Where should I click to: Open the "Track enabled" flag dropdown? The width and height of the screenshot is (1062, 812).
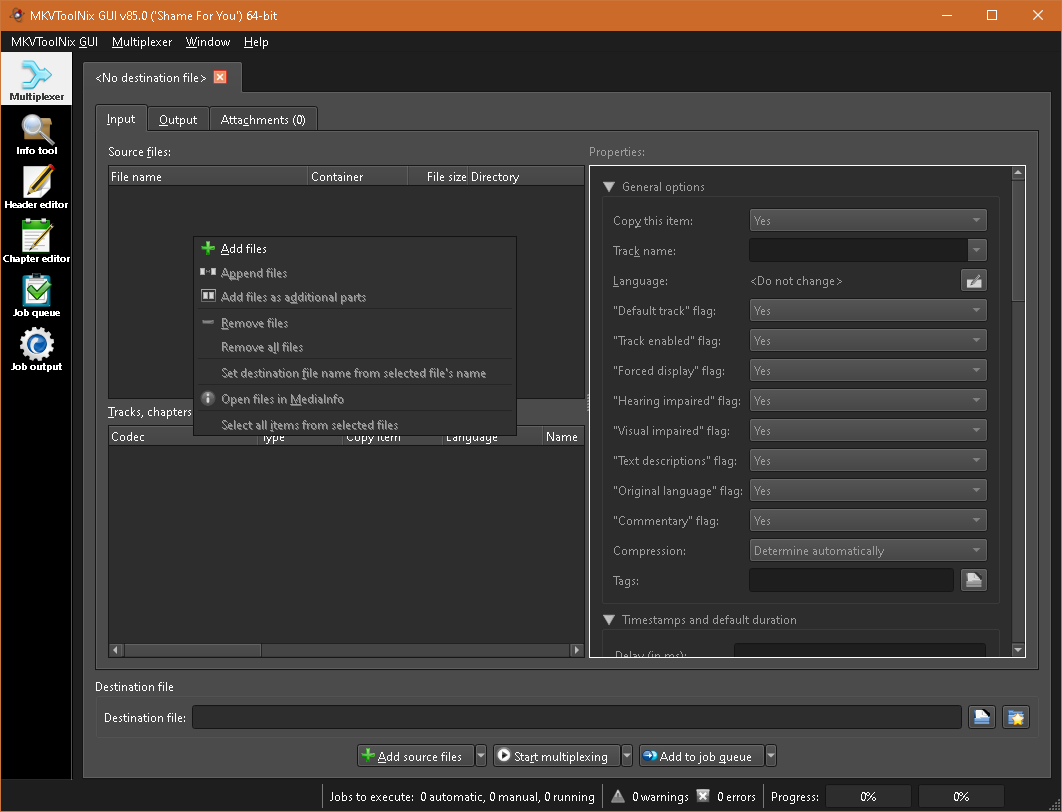pyautogui.click(x=868, y=340)
